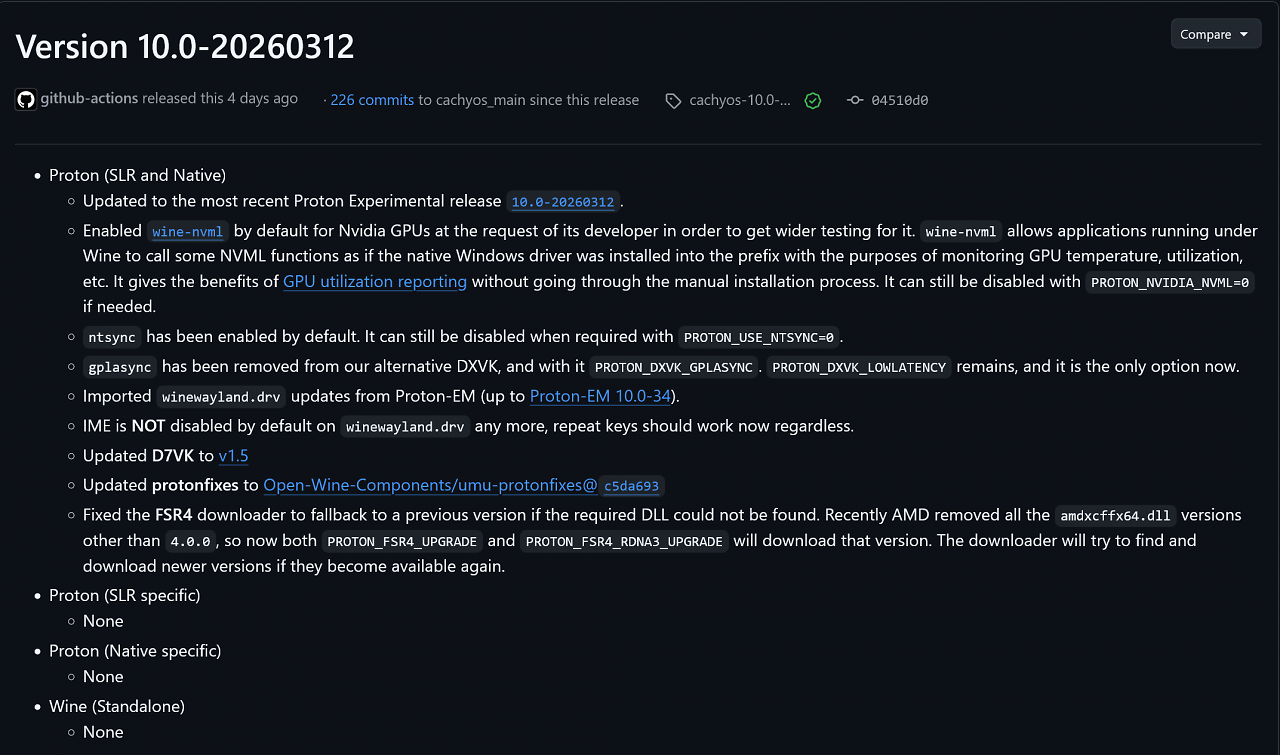
Task: Open the Compare dropdown
Action: coord(1215,34)
